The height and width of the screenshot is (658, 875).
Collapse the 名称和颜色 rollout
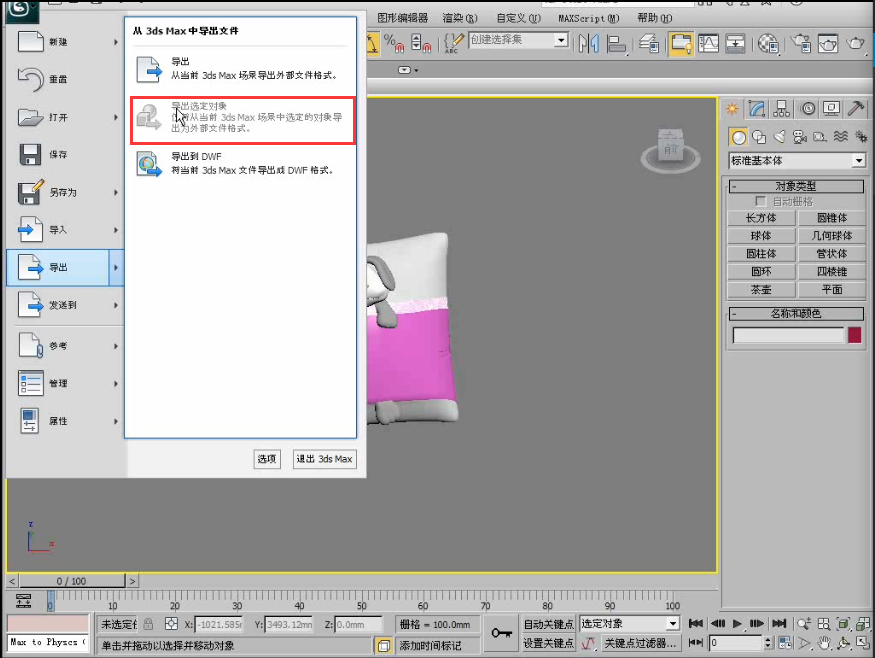click(796, 313)
